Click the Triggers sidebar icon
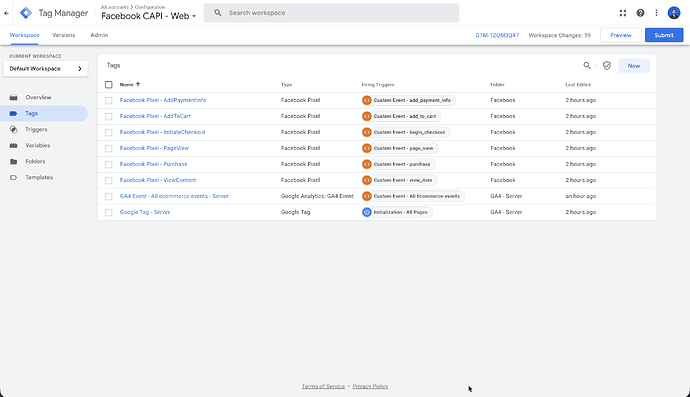This screenshot has width=690, height=397. [14, 129]
